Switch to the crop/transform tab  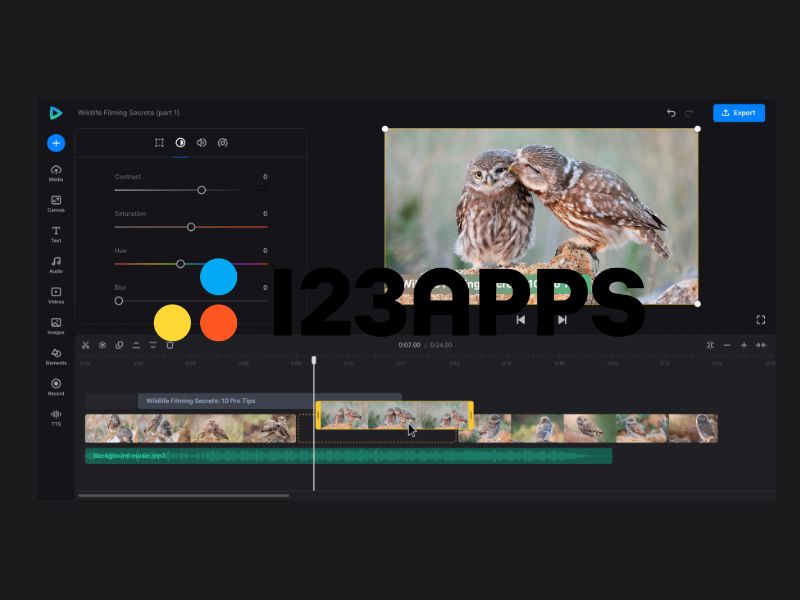coord(159,143)
